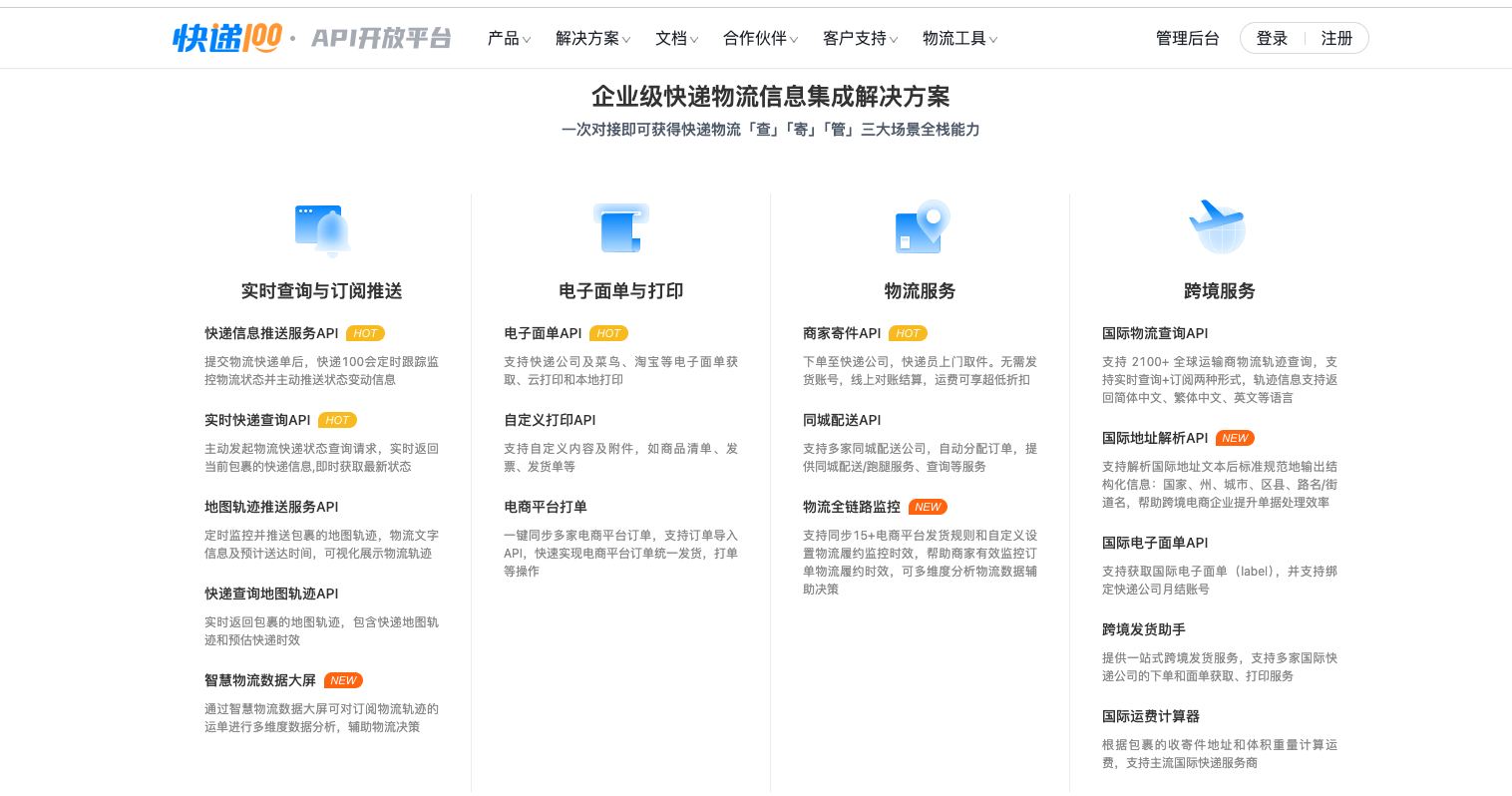
Task: Click title 企业级快递物流信息集成解决方案
Action: coord(770,97)
